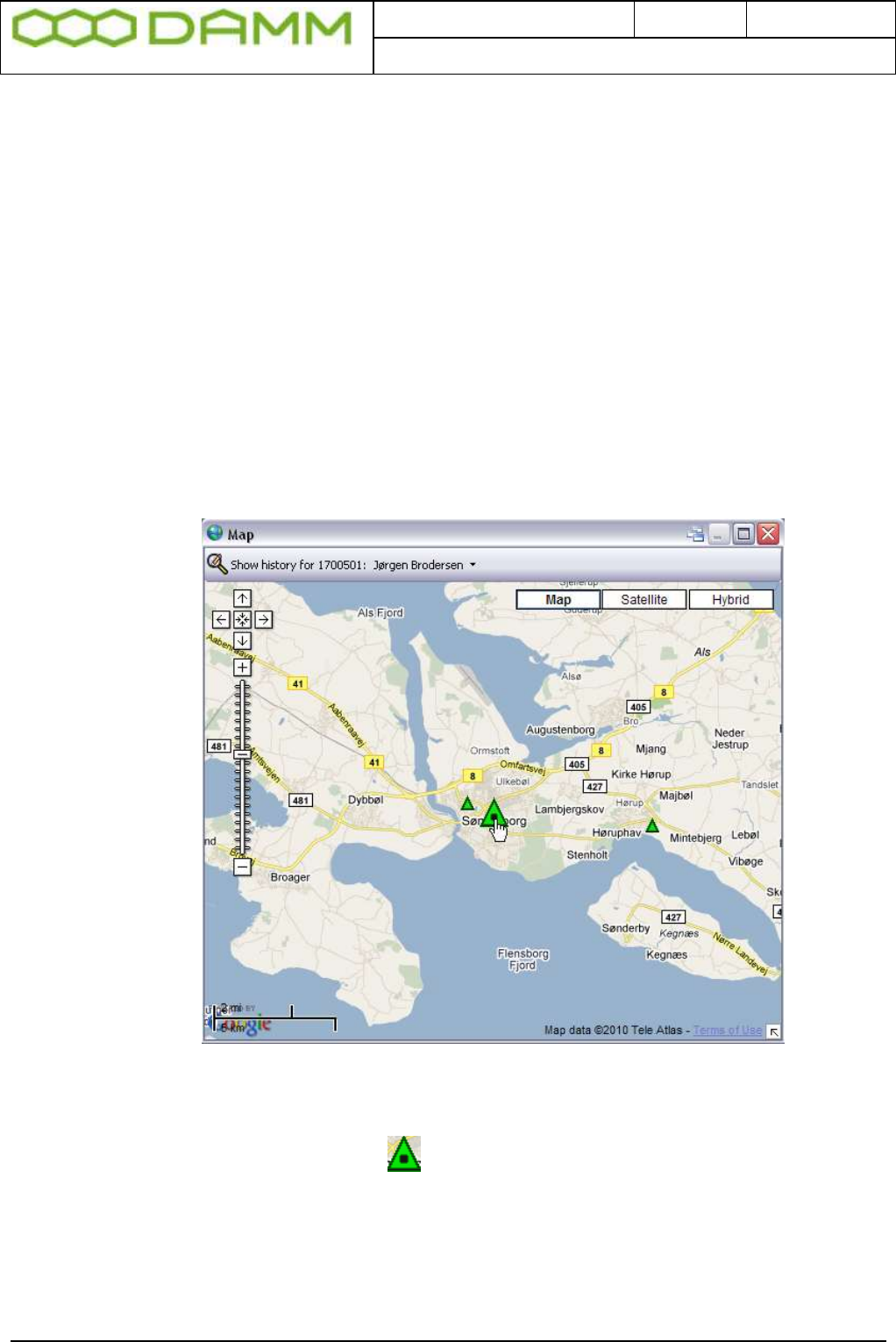Click the zoom slider handle
The width and height of the screenshot is (896, 1342).
point(242,753)
